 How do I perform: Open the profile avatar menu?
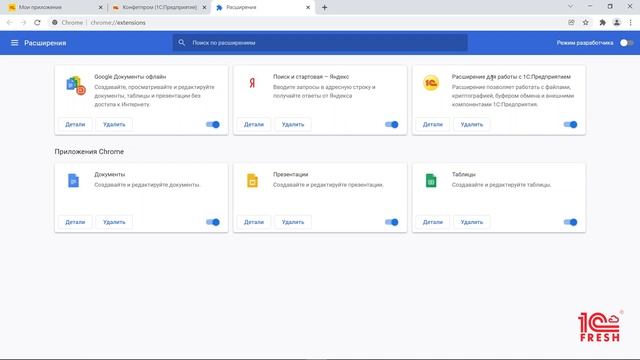[x=617, y=22]
